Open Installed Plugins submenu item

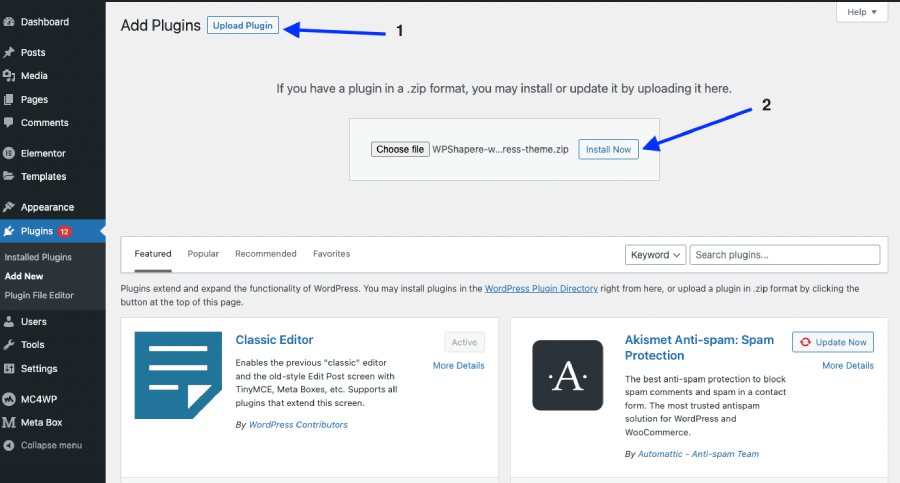(38, 257)
